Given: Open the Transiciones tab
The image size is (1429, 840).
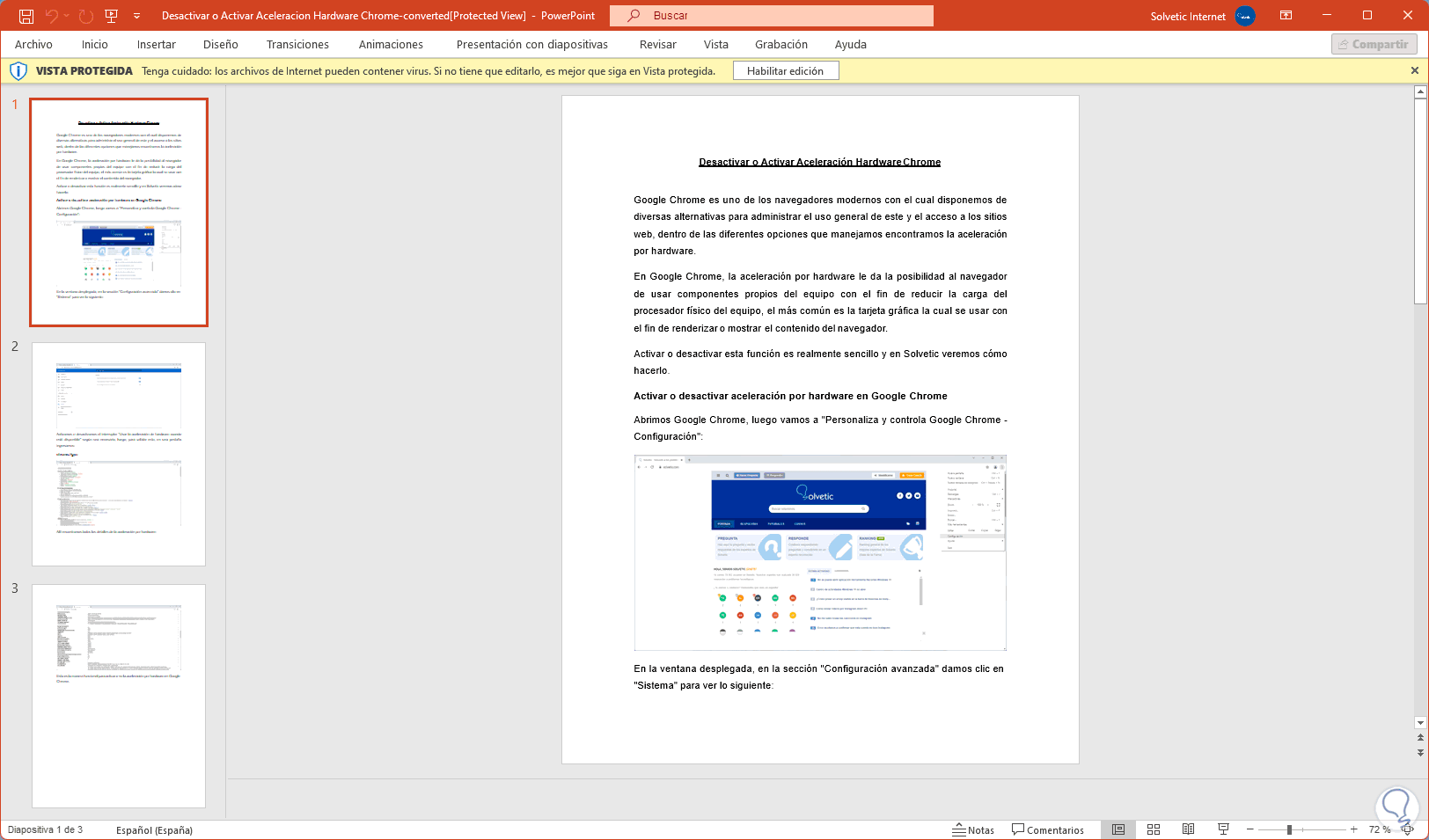Looking at the screenshot, I should (x=297, y=45).
